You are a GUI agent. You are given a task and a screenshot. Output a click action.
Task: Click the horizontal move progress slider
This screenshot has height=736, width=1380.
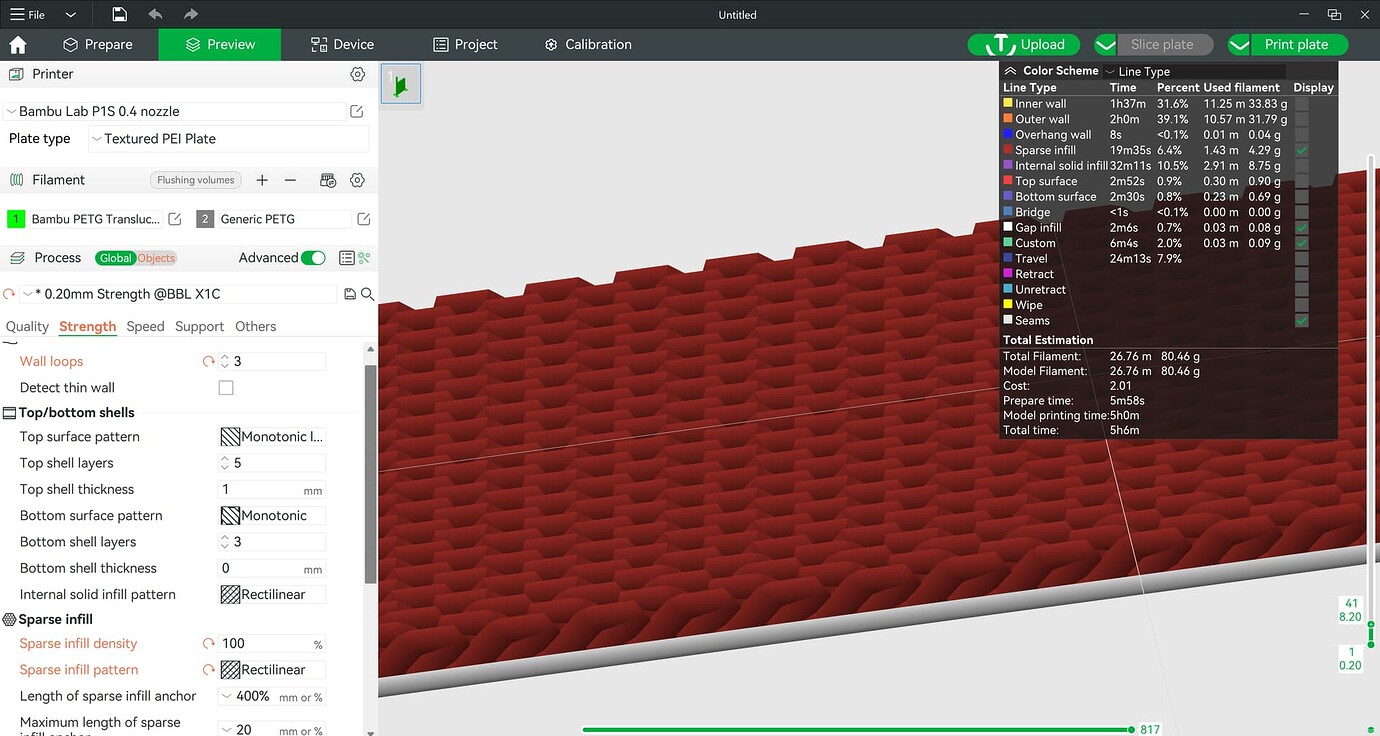pyautogui.click(x=856, y=730)
